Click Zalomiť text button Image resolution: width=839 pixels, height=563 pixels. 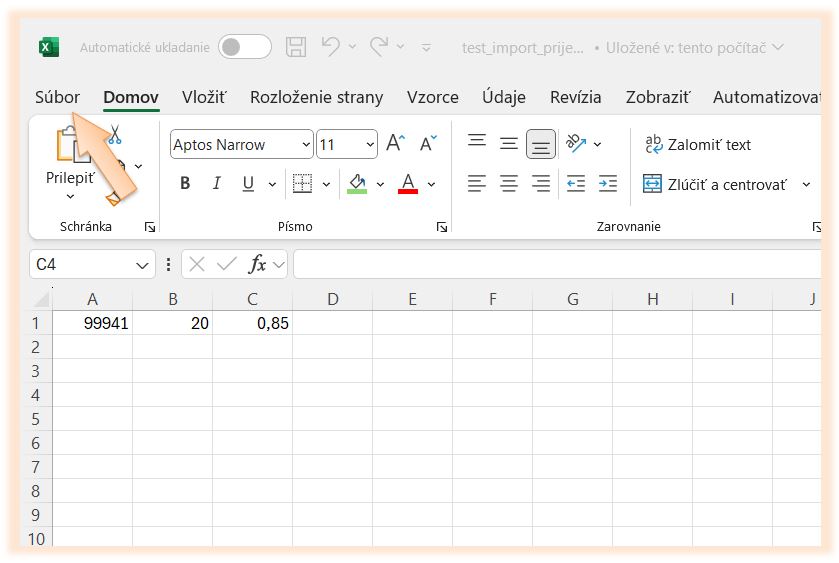coord(698,145)
